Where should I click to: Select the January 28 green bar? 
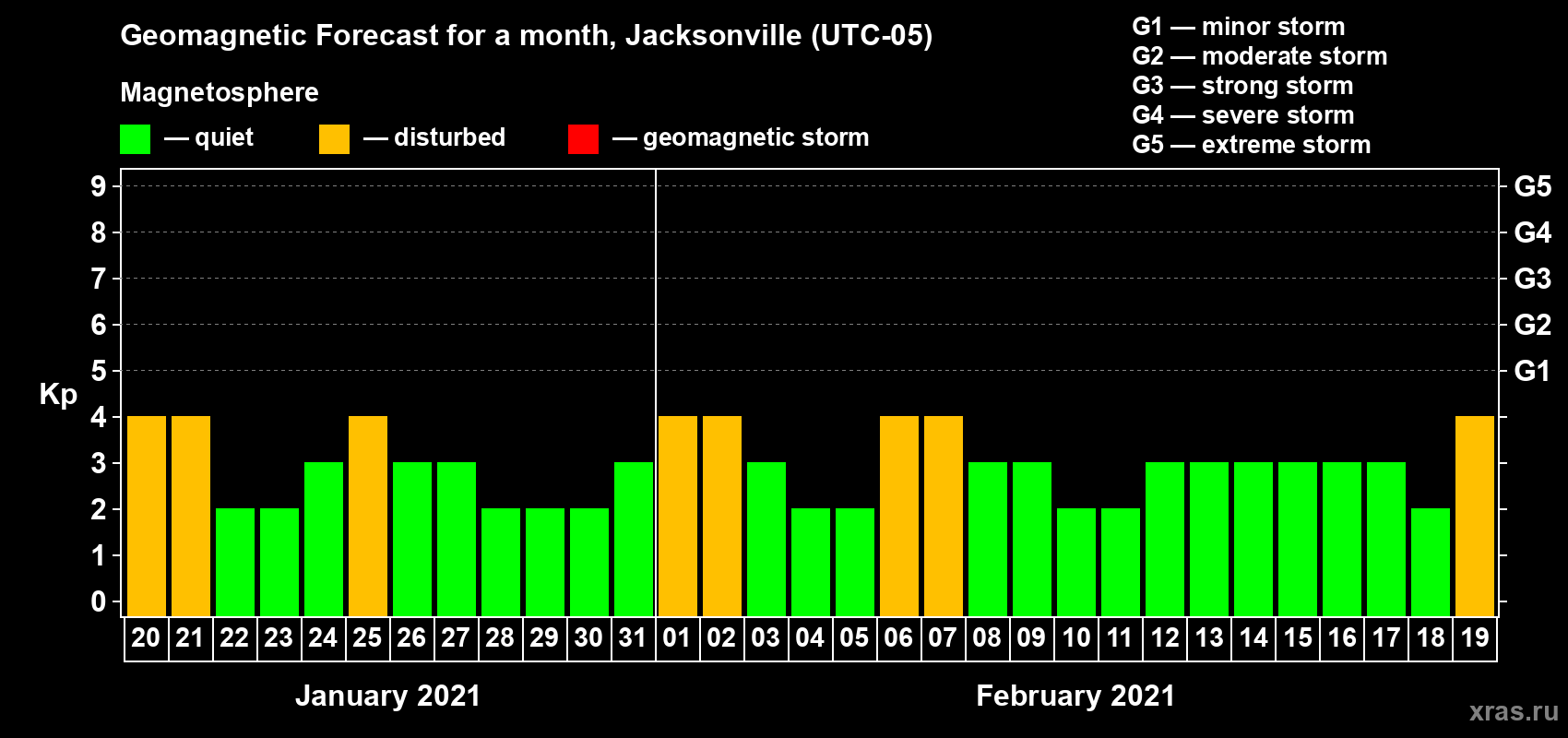click(501, 563)
